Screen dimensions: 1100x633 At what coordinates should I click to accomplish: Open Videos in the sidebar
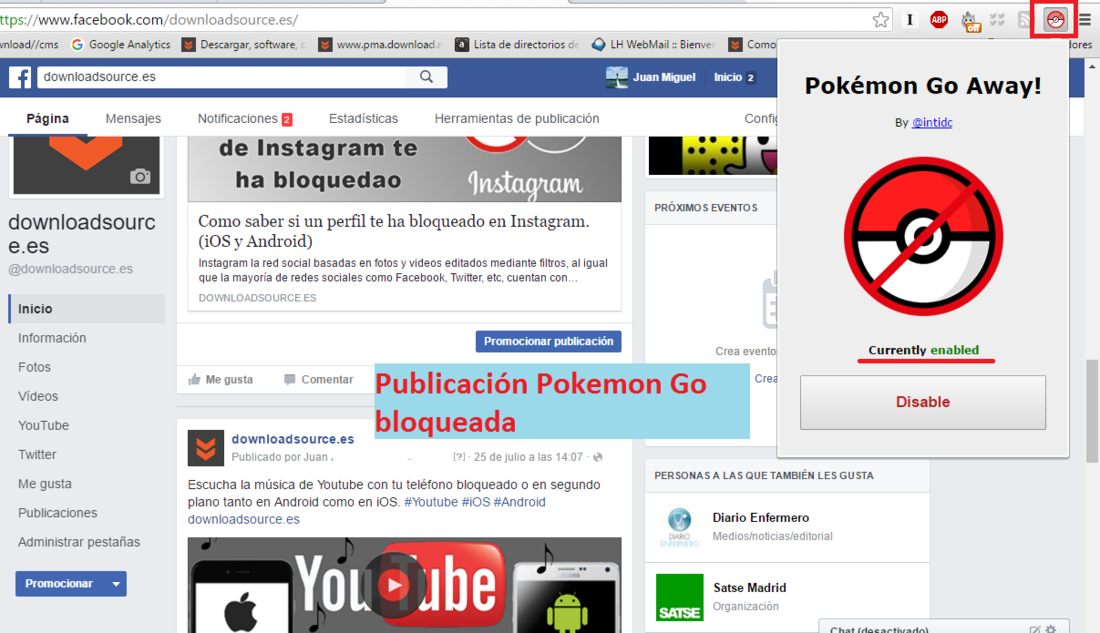(x=38, y=397)
